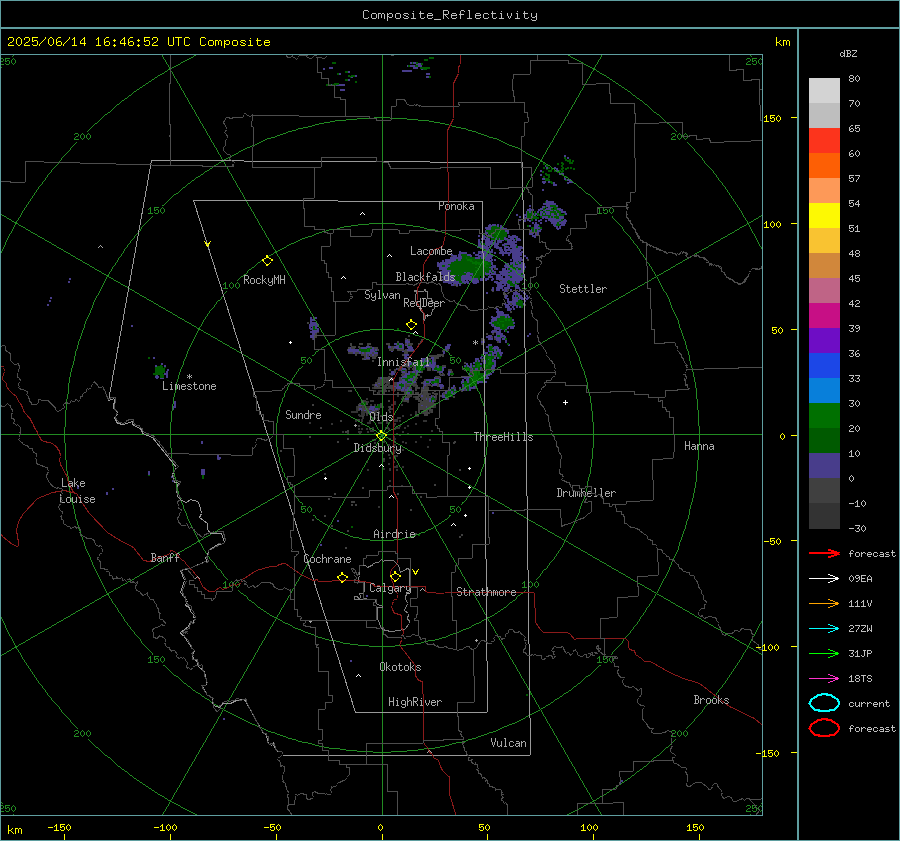Click the Hanna label
Screen dimensions: 900x841
(x=699, y=446)
